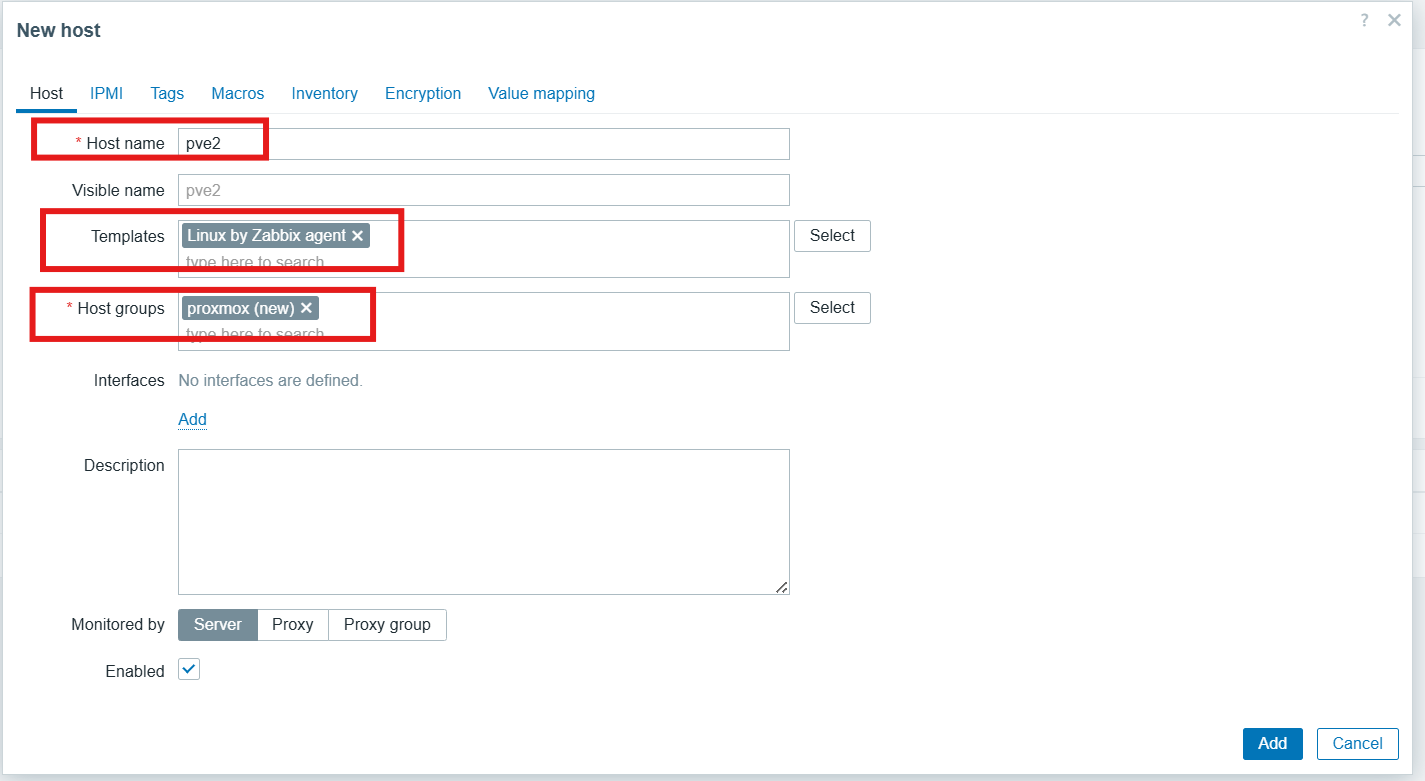Switch monitoring to Proxy group
The image size is (1425, 781).
coord(387,625)
